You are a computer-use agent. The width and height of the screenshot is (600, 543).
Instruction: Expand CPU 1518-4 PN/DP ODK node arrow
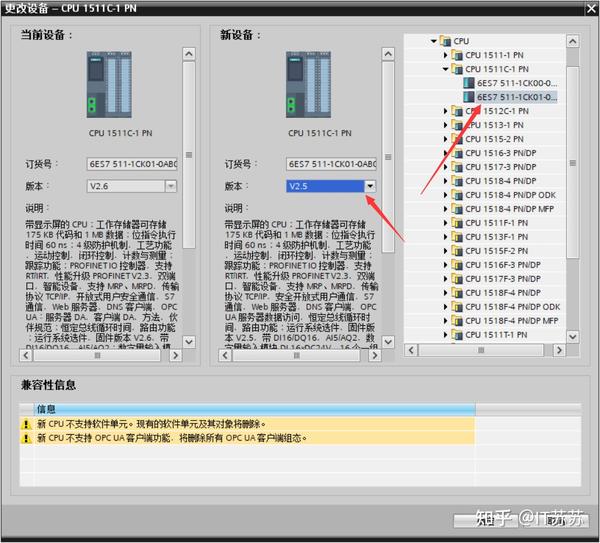tap(445, 195)
